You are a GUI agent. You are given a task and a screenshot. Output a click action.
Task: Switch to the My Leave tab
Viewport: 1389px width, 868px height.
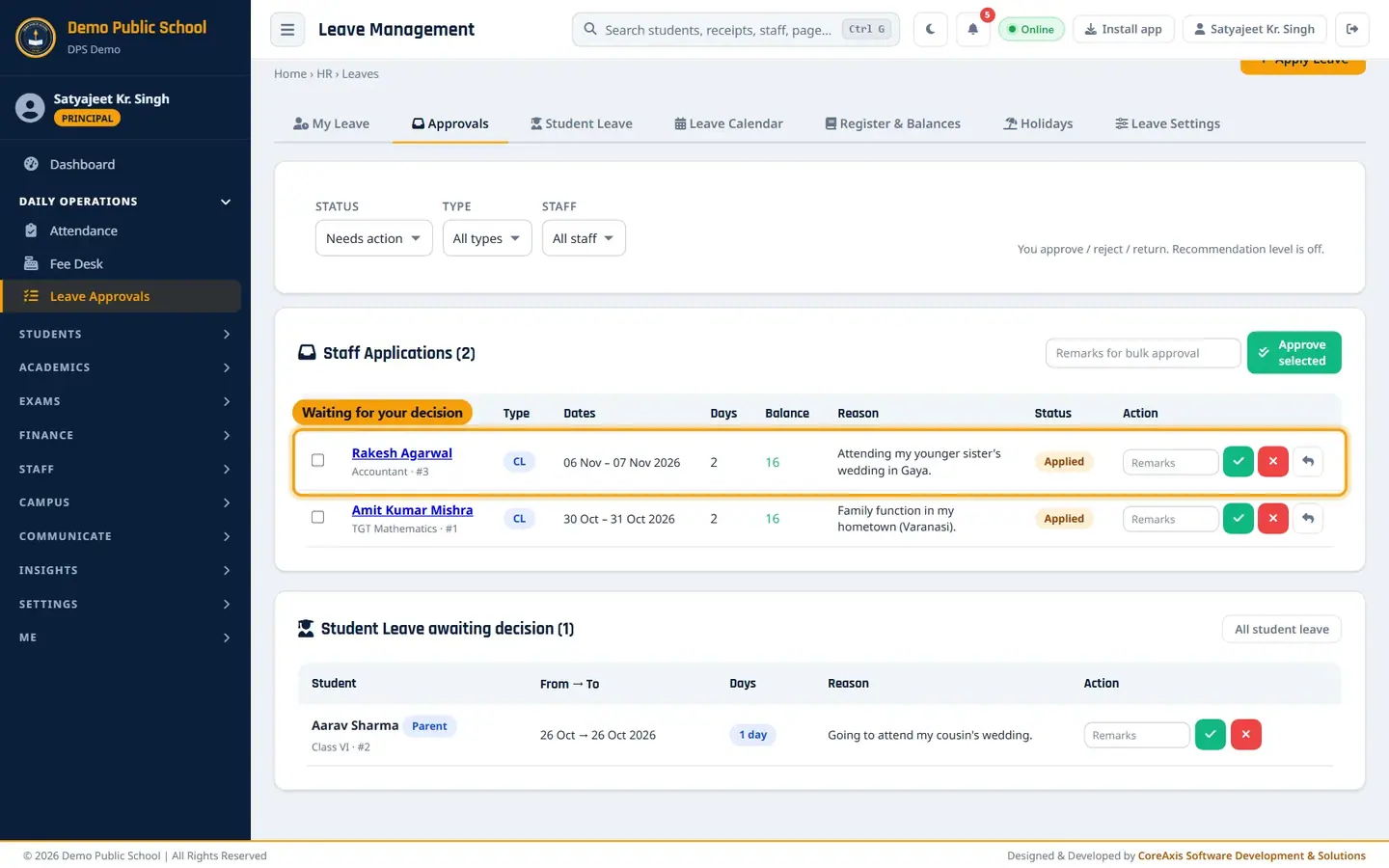coord(331,123)
